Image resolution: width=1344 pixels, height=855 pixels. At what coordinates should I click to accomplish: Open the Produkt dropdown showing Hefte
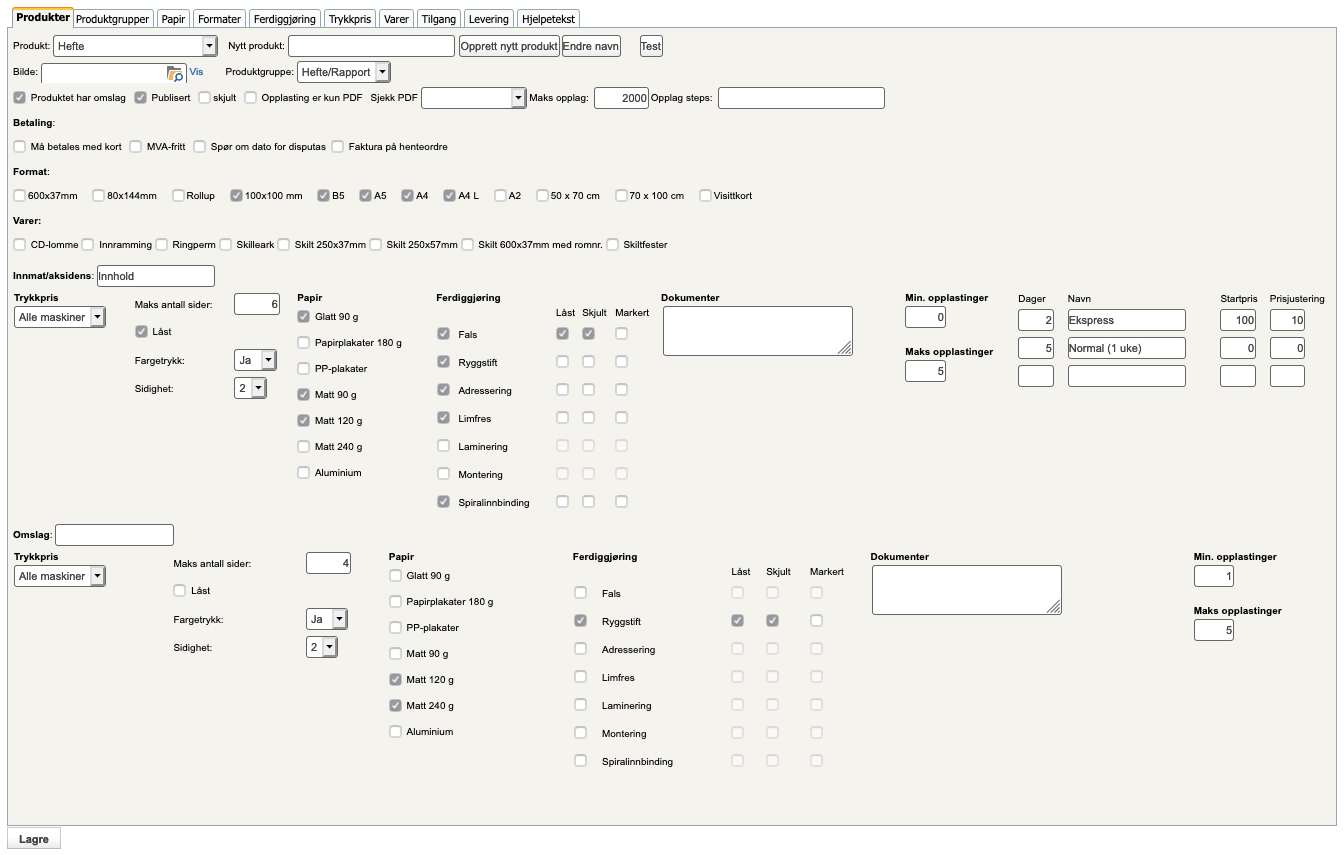135,46
